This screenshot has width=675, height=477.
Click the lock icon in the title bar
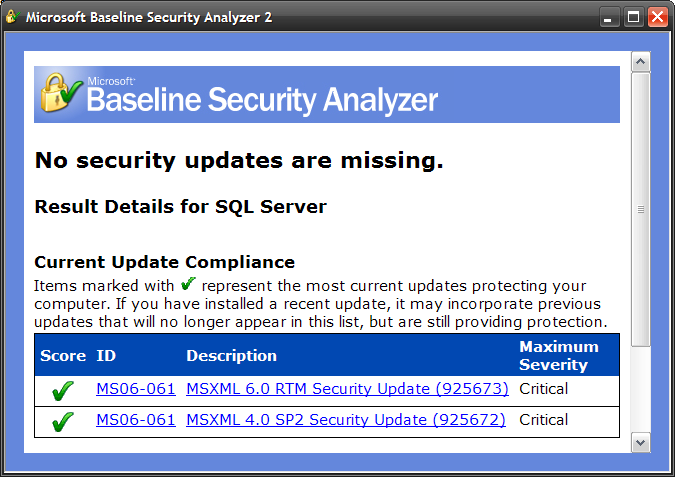(13, 17)
